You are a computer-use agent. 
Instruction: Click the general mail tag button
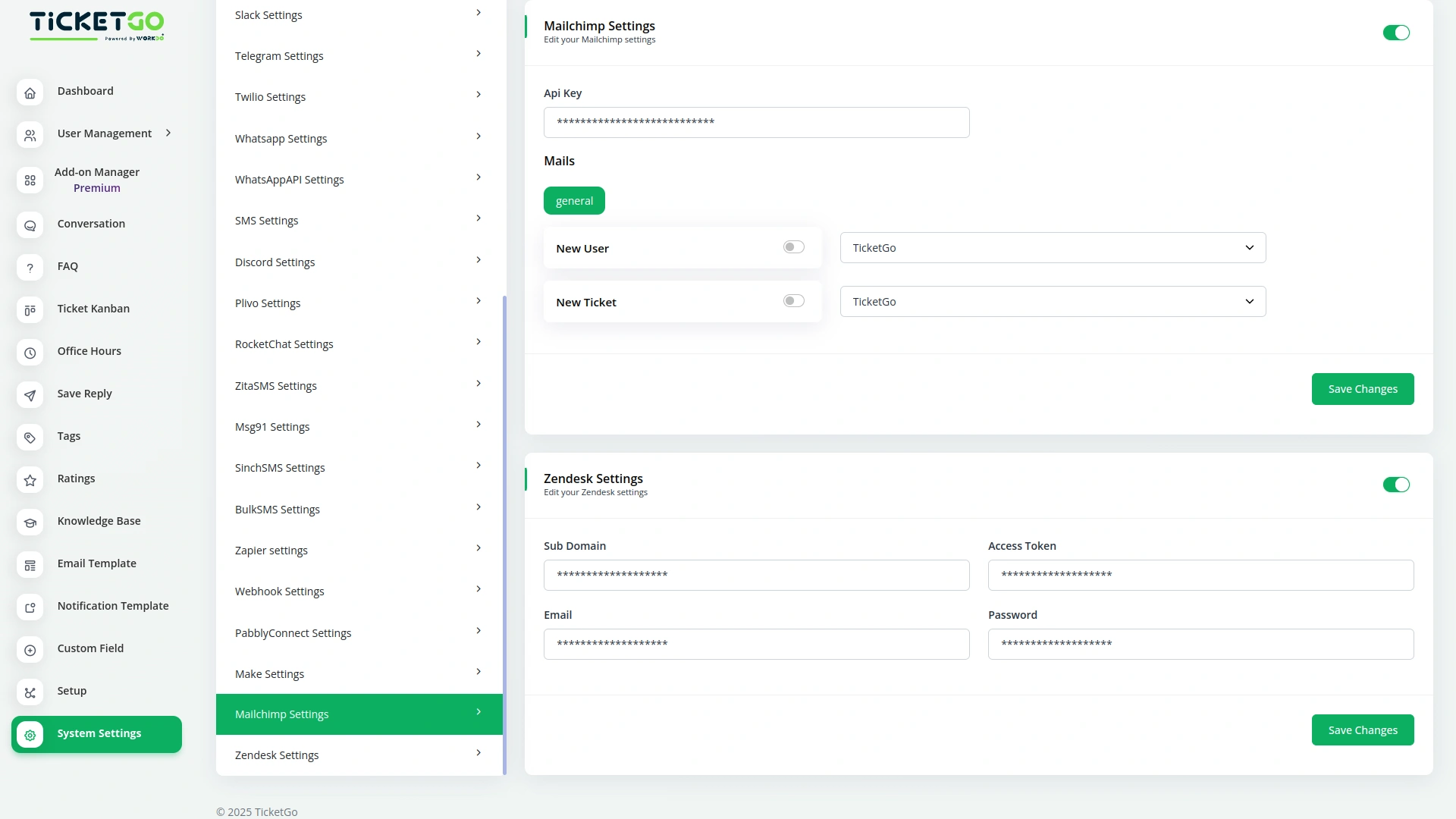574,200
